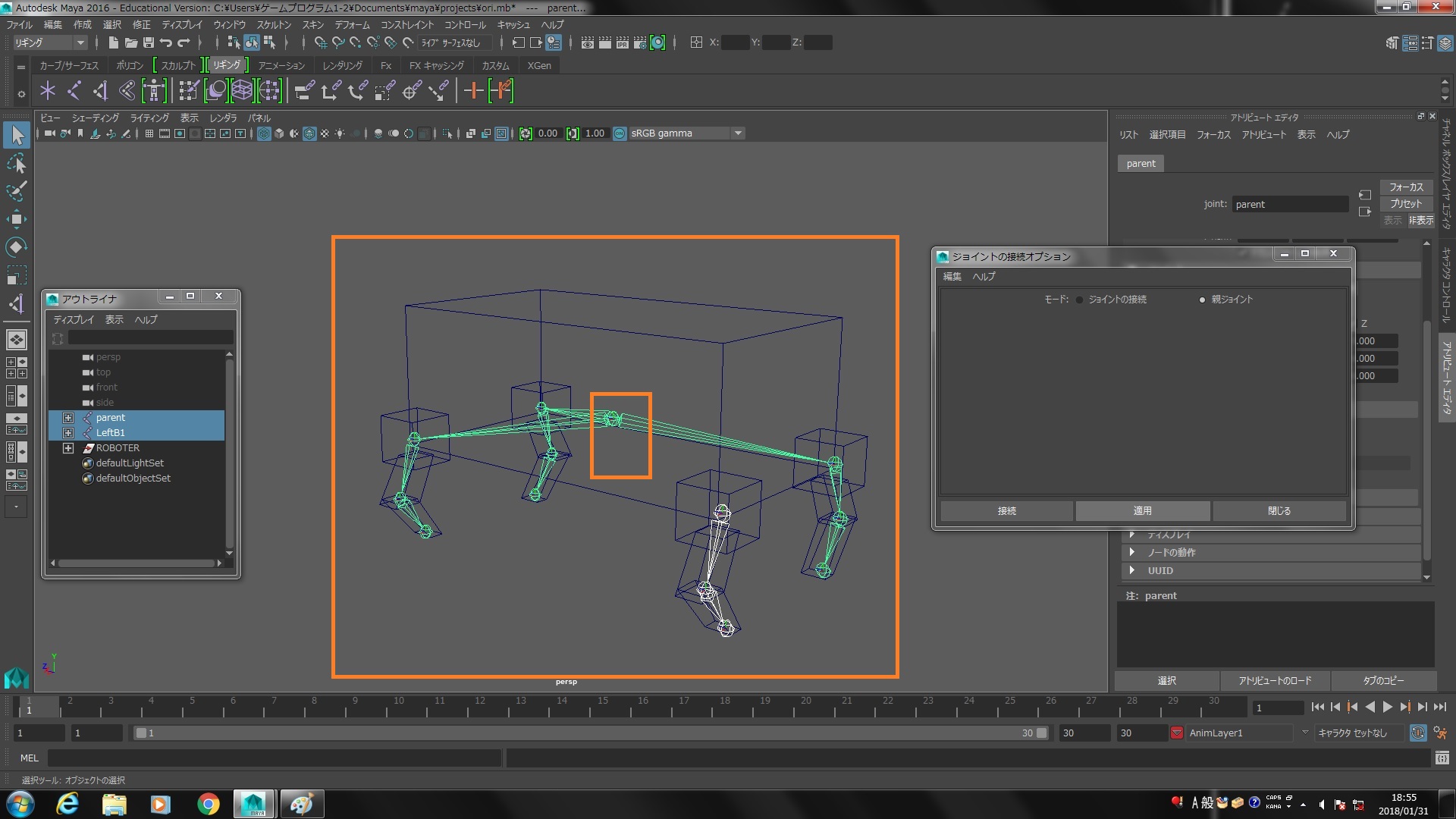The width and height of the screenshot is (1456, 819).
Task: Expand the ノードの動作 section
Action: tap(1132, 552)
